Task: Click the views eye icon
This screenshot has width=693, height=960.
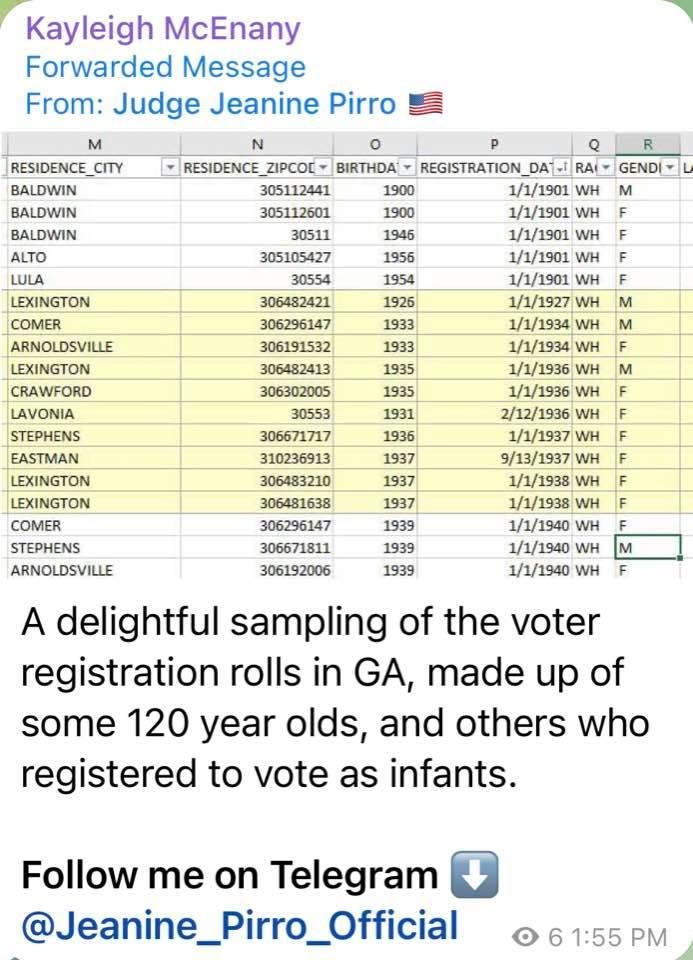Action: (526, 937)
